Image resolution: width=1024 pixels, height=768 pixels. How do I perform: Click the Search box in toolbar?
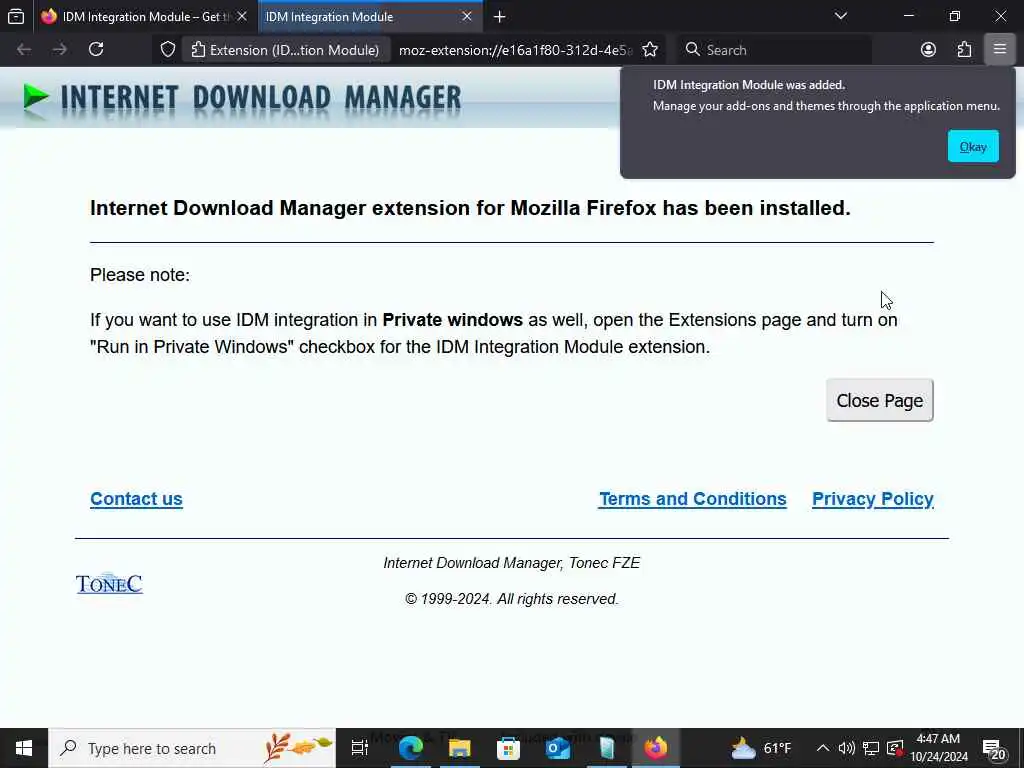tap(774, 50)
